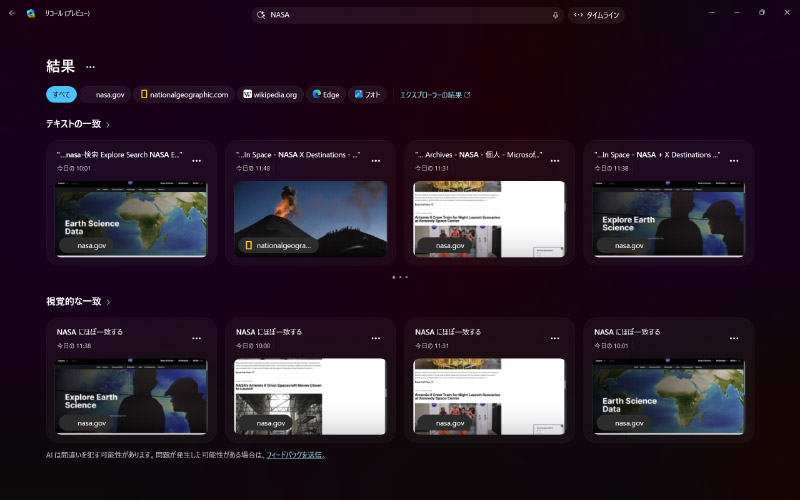Open Earth Science Data thumbnail in text matches

point(131,219)
